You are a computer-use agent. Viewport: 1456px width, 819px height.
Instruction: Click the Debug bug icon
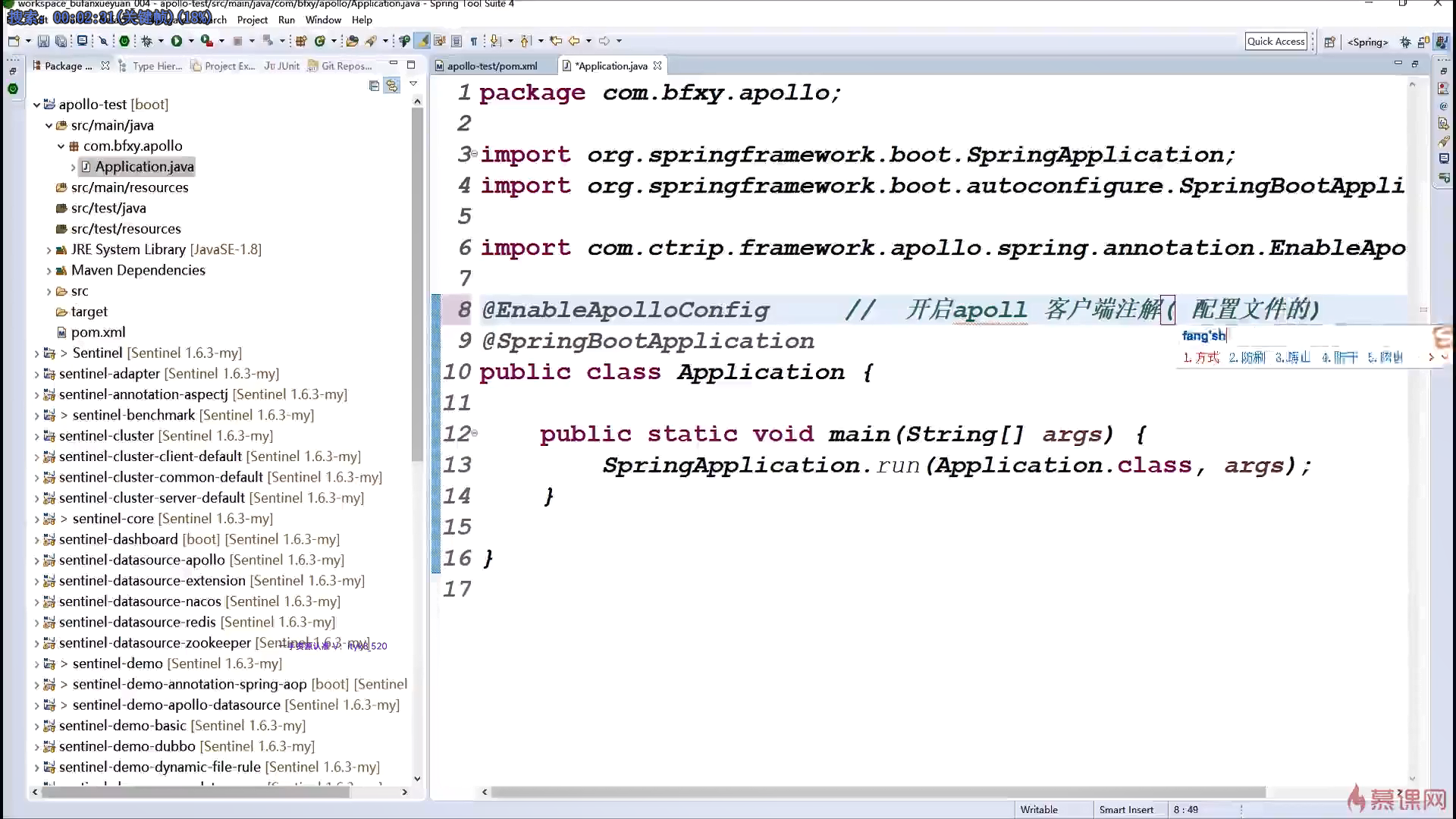click(x=146, y=41)
